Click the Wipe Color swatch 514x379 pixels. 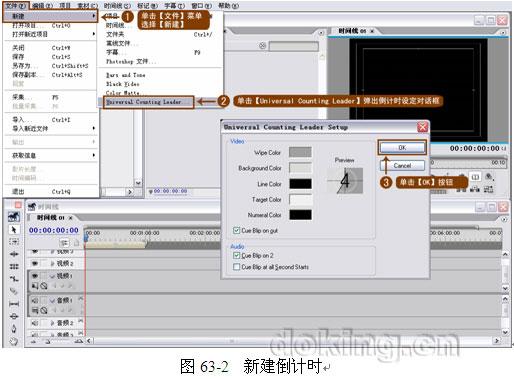point(300,152)
